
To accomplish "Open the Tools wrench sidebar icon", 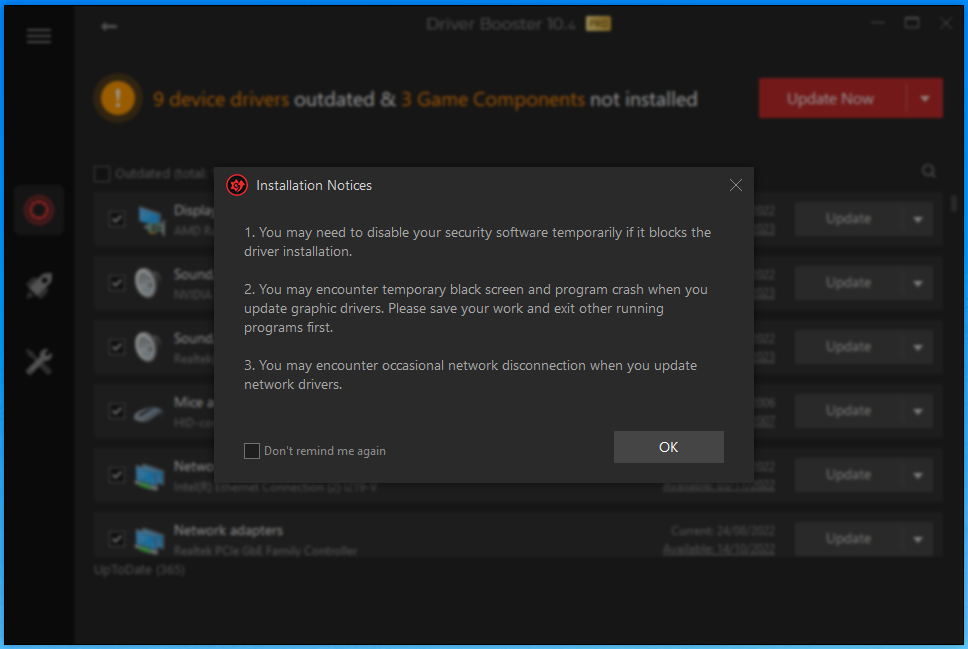I will 39,362.
